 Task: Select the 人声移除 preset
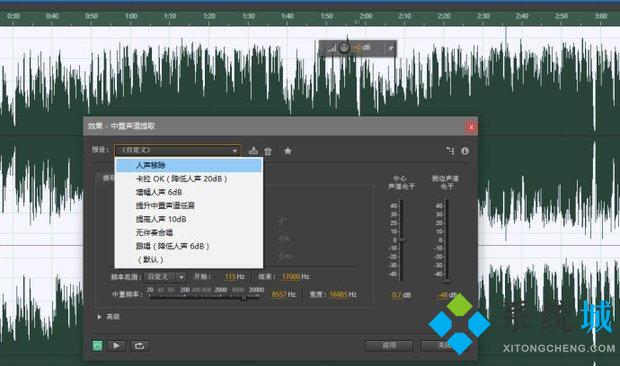pos(189,165)
